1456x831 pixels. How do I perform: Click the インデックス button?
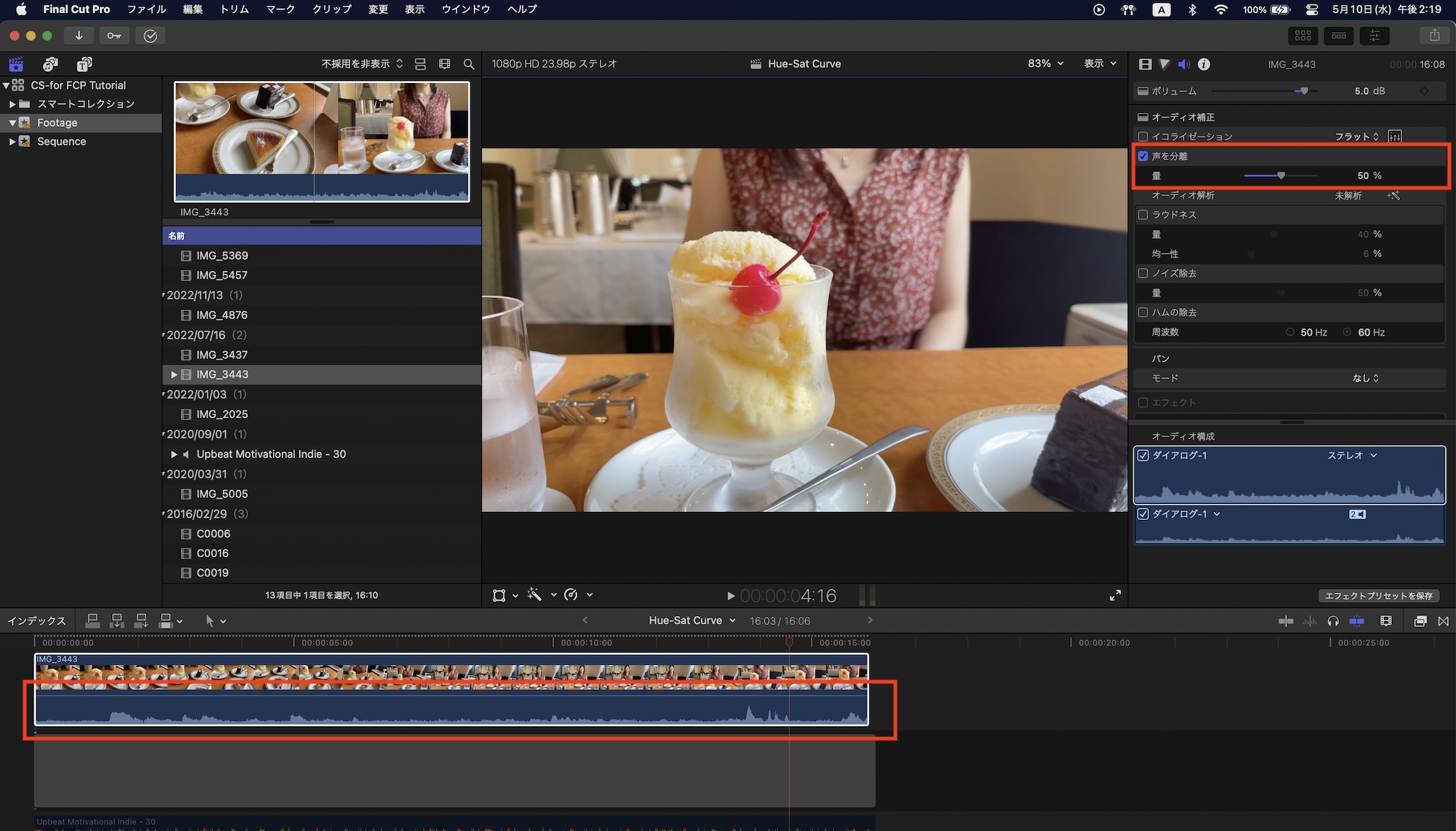click(36, 621)
